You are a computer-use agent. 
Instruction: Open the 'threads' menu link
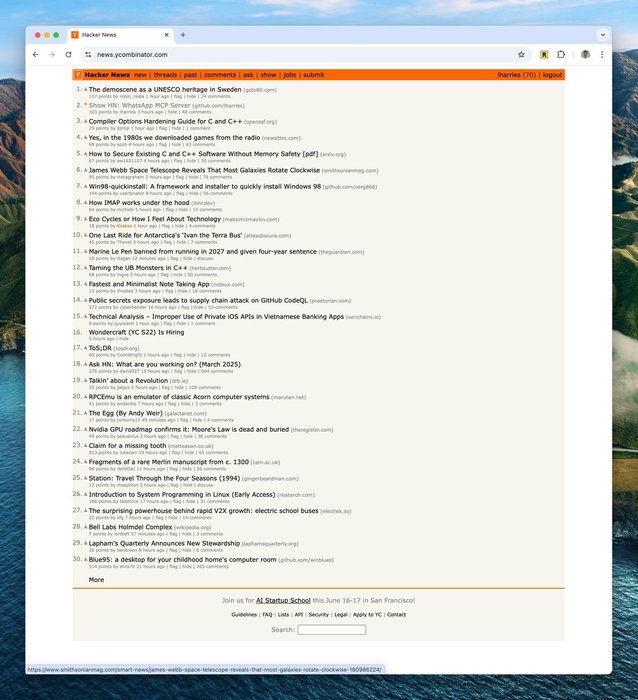[x=165, y=75]
